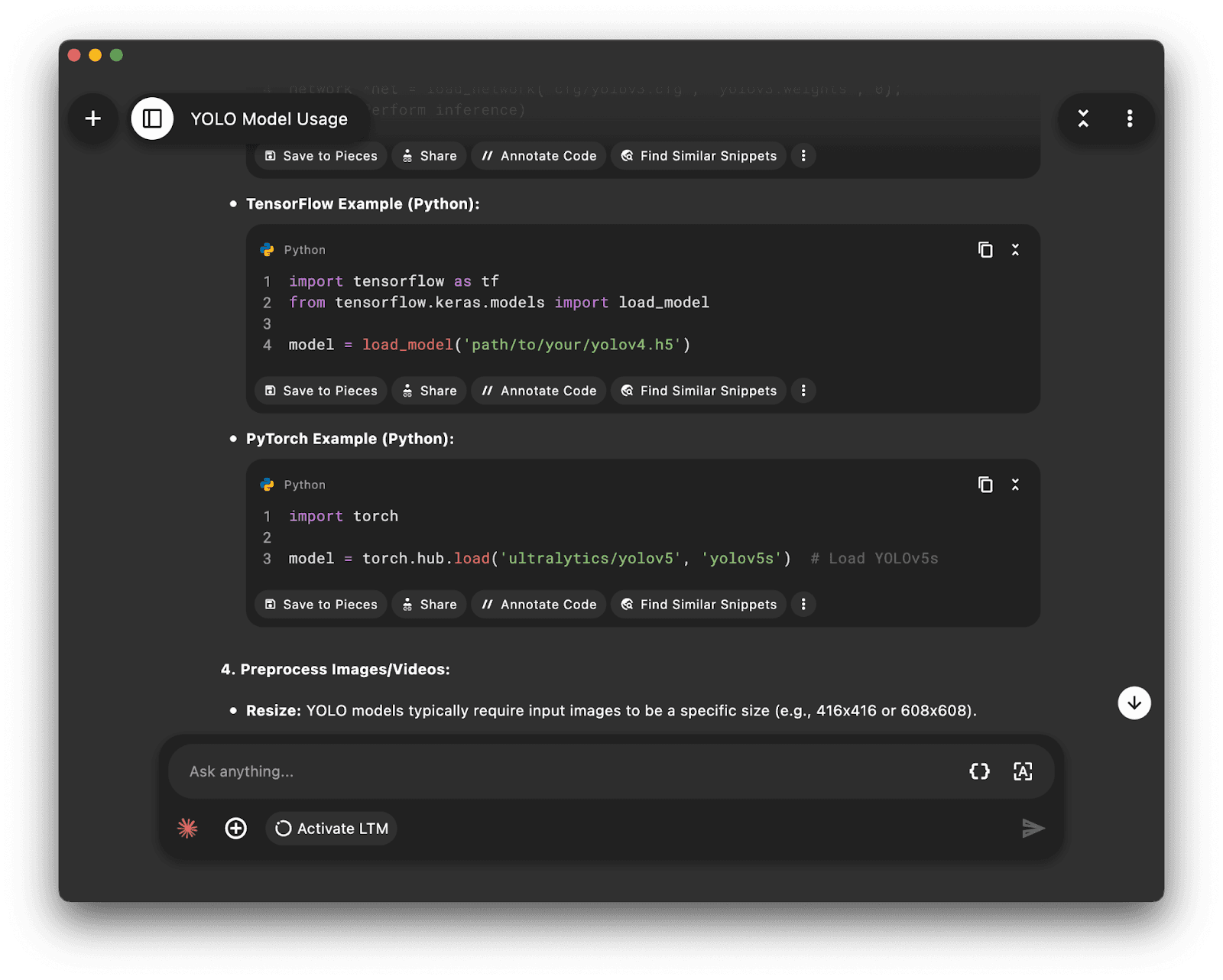Activate LTM toggle button

tap(331, 828)
